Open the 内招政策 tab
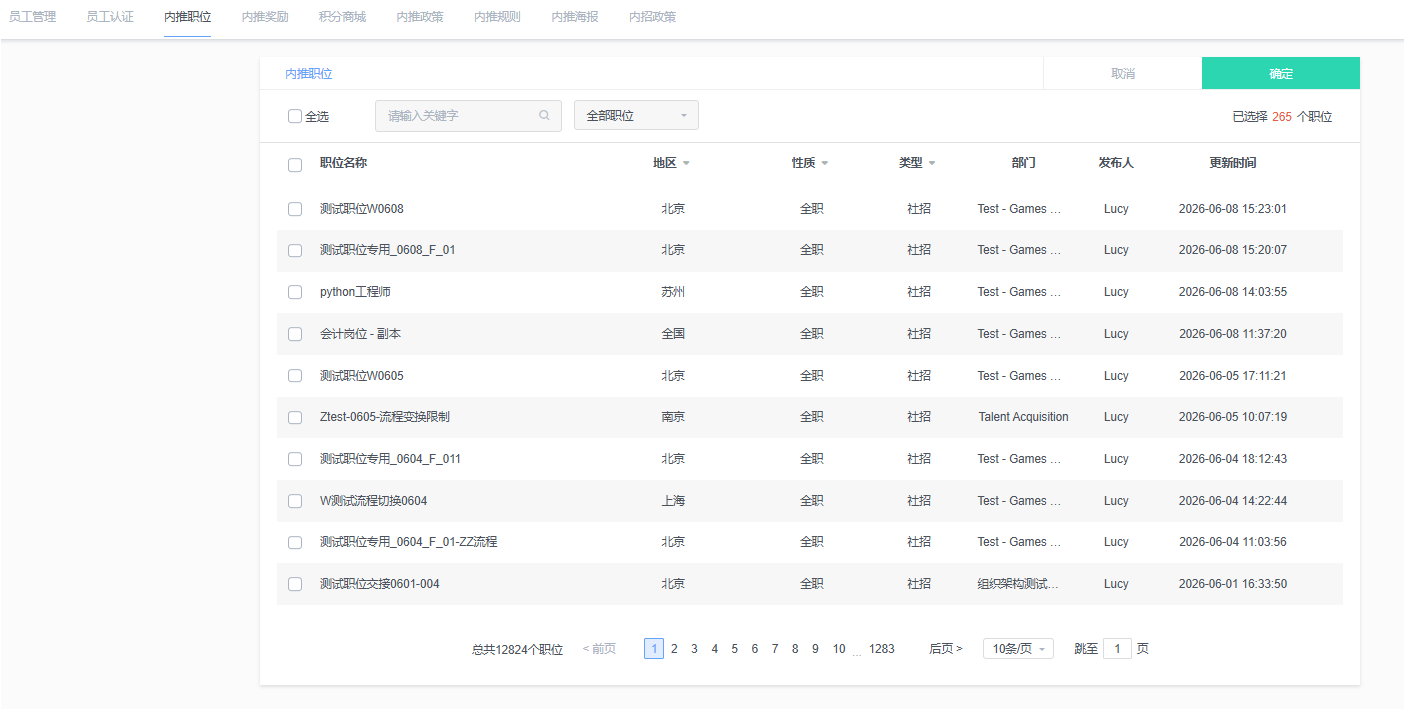Viewport: 1404px width, 709px height. [x=652, y=17]
